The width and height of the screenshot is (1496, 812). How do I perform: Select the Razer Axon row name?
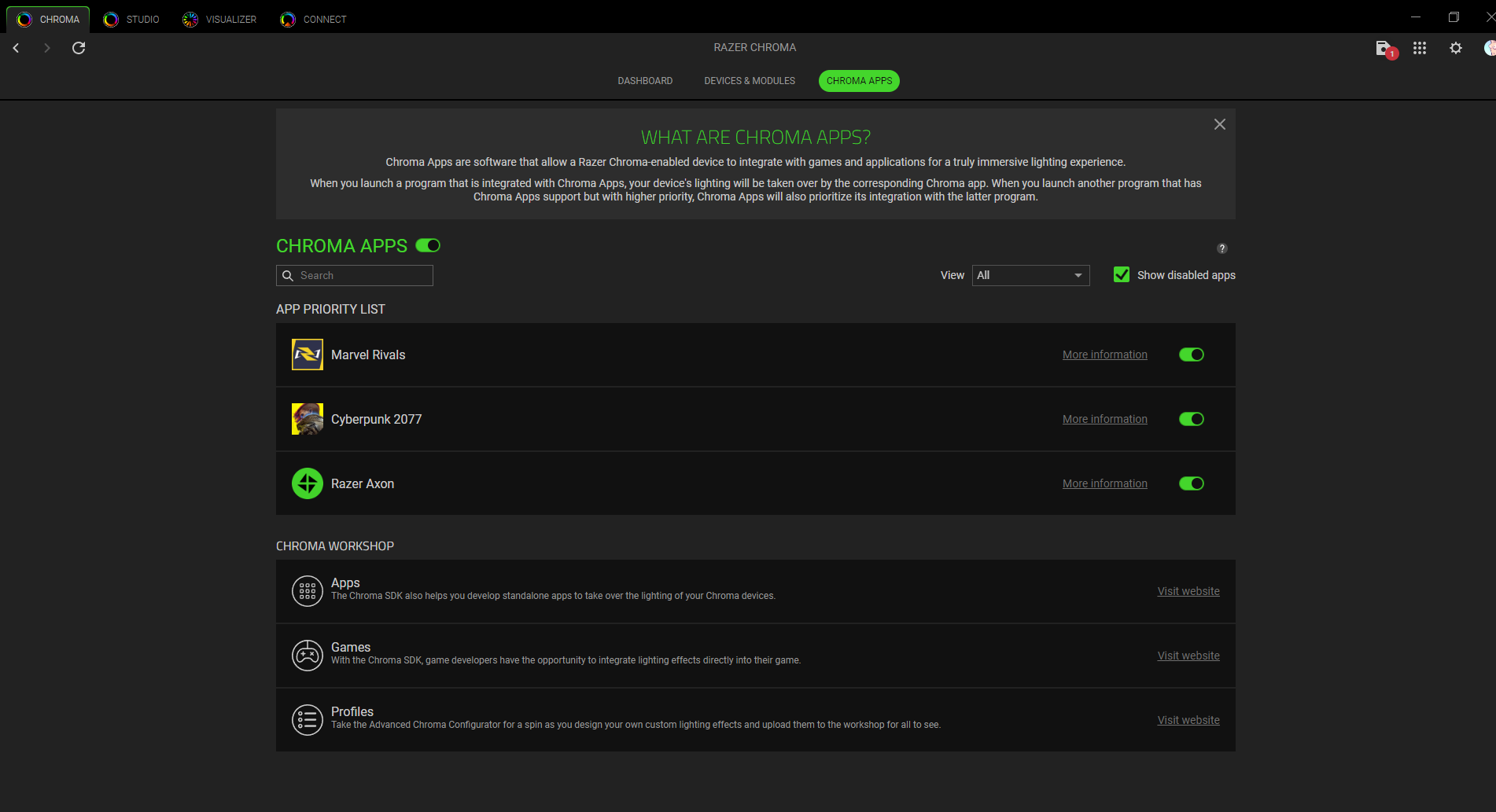pyautogui.click(x=363, y=483)
